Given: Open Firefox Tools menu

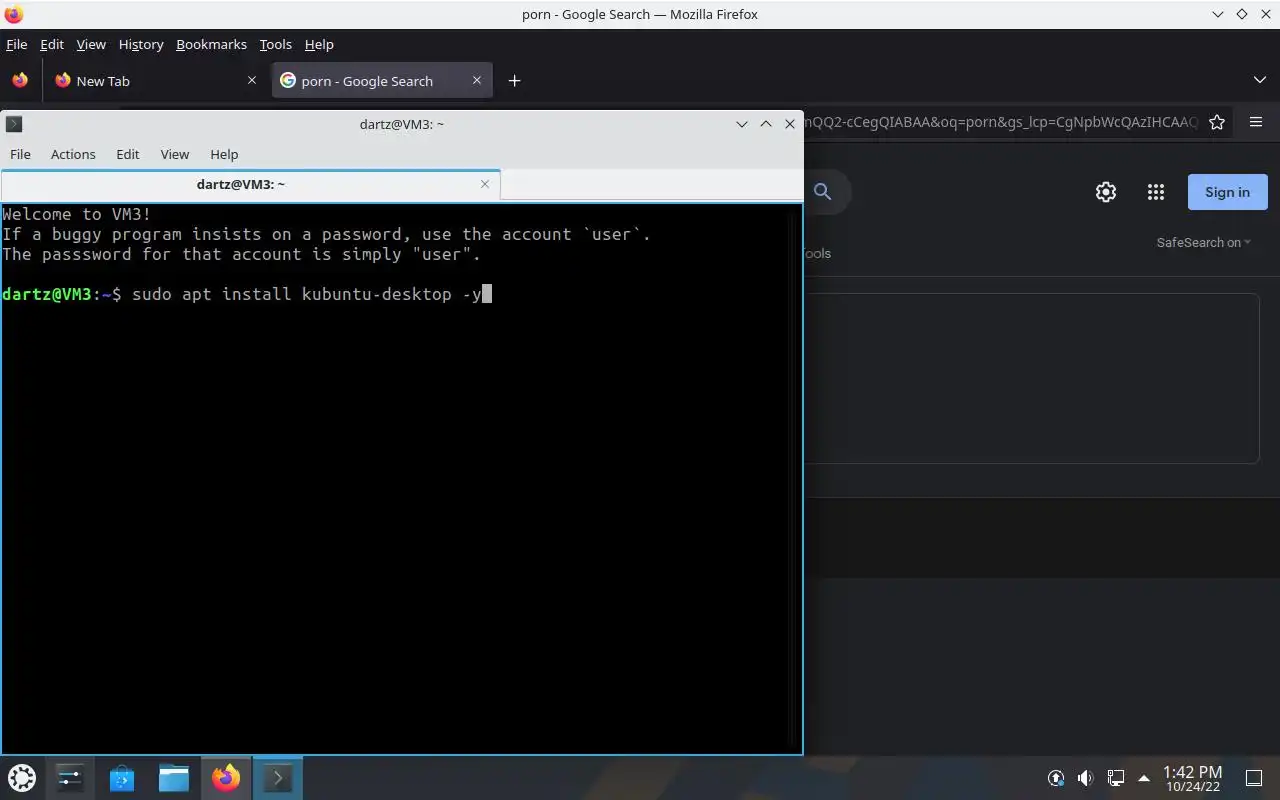Looking at the screenshot, I should (x=275, y=44).
